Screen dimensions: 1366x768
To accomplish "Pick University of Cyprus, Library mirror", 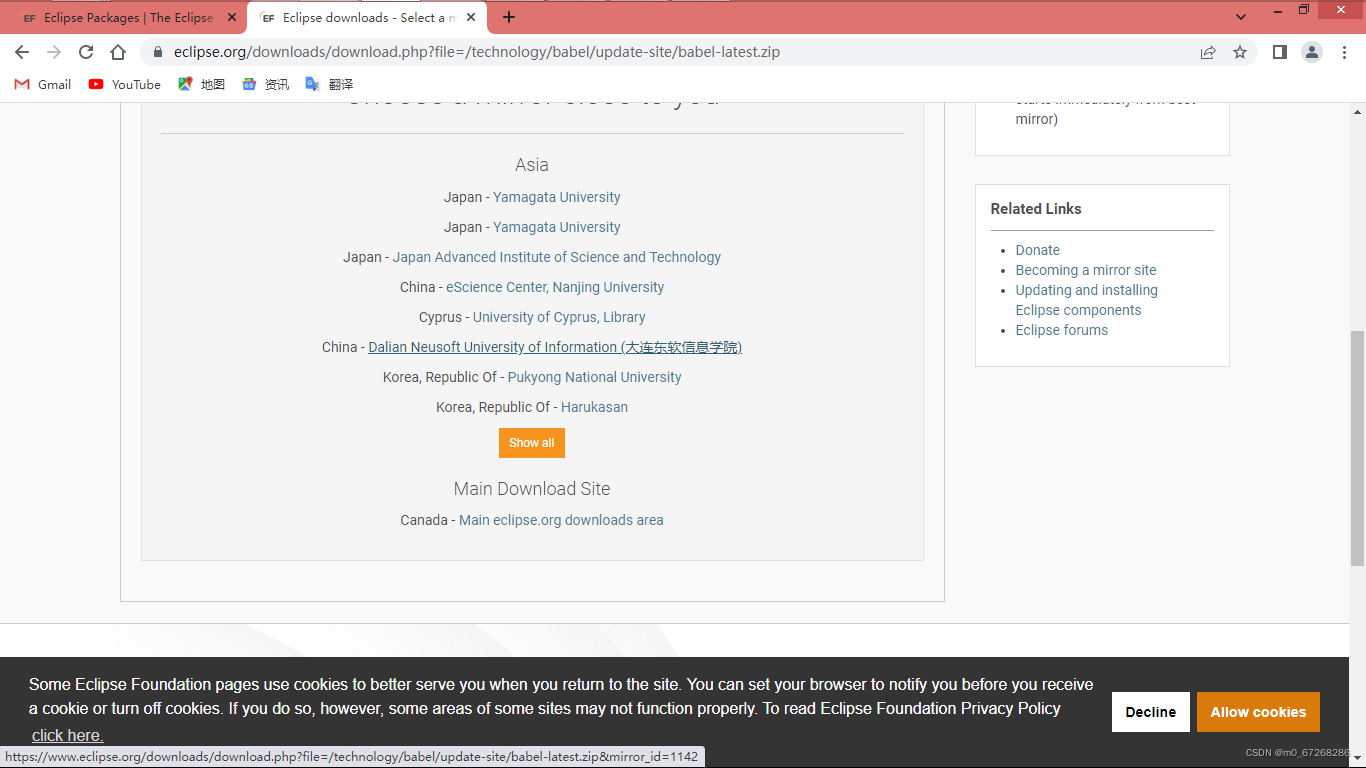I will [559, 317].
